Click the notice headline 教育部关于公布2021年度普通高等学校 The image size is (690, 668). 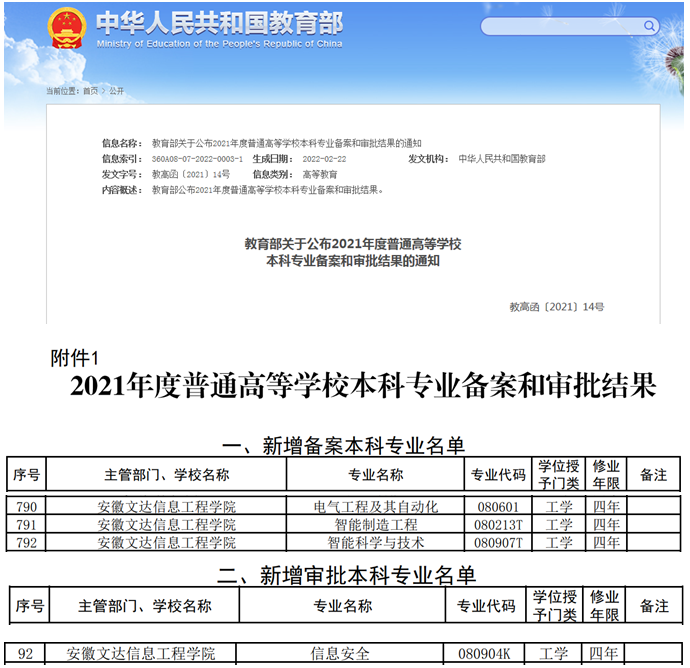tap(353, 244)
